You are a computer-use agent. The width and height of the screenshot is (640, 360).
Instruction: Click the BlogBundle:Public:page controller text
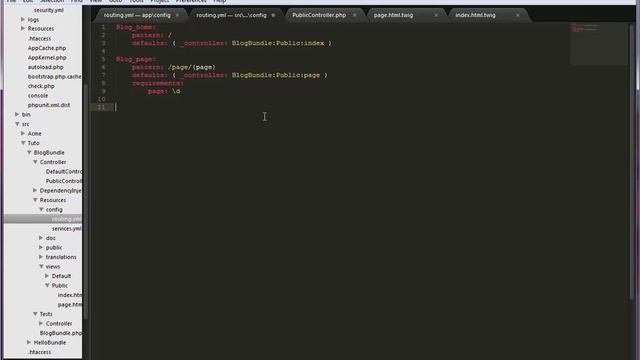(x=276, y=75)
